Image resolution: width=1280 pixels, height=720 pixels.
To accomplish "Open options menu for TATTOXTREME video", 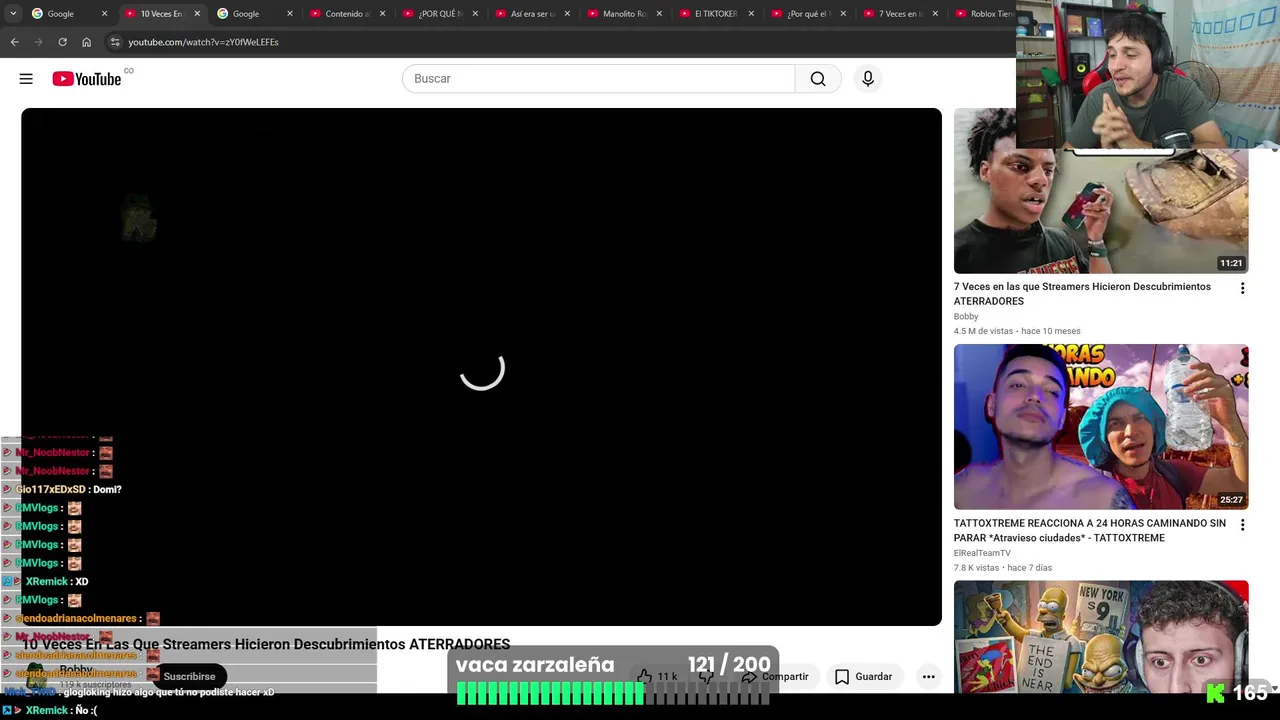I will click(x=1242, y=524).
